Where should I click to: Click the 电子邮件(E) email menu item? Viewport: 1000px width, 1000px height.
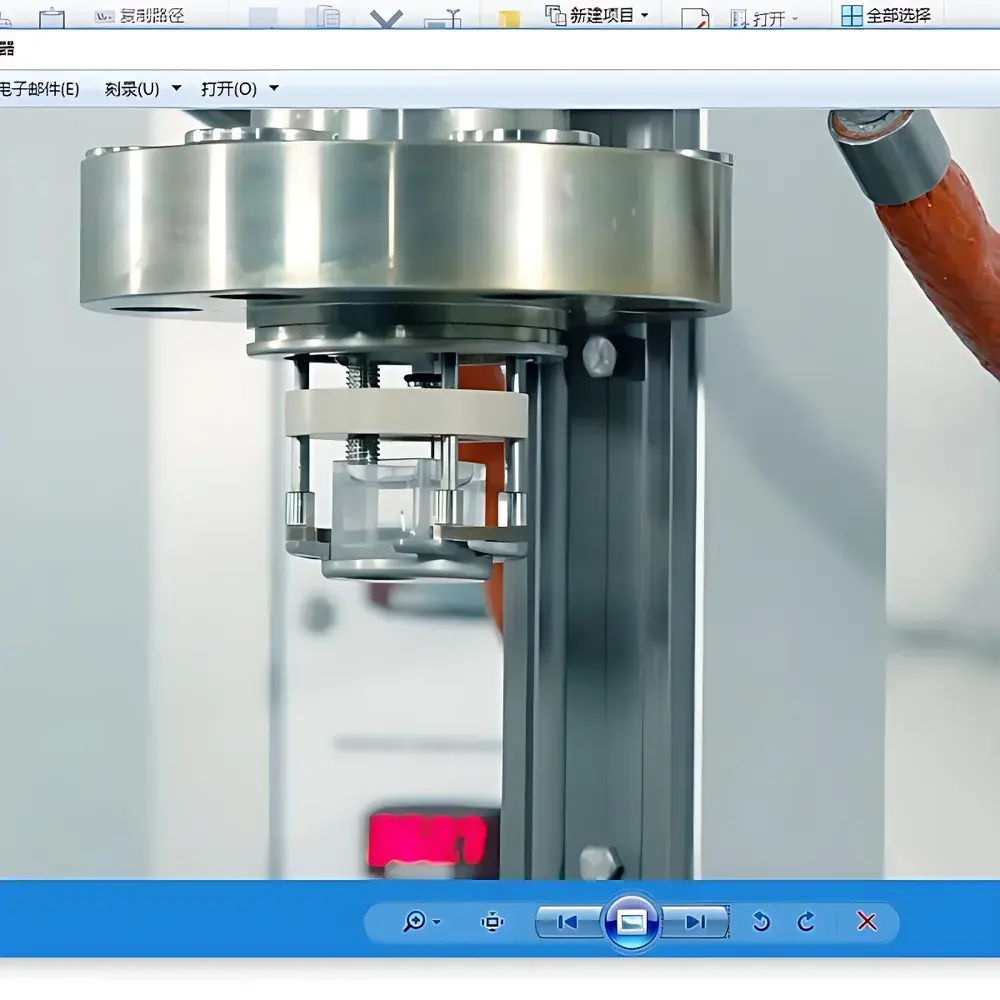pyautogui.click(x=40, y=89)
